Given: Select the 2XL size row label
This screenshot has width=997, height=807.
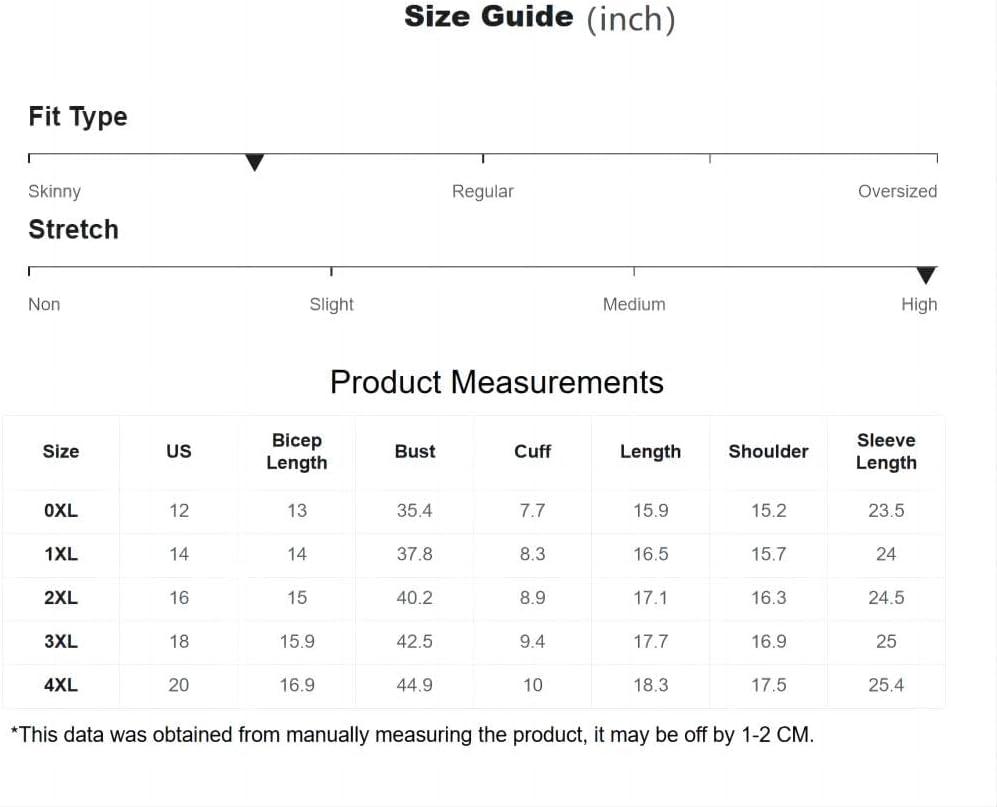Looking at the screenshot, I should click(x=61, y=598).
